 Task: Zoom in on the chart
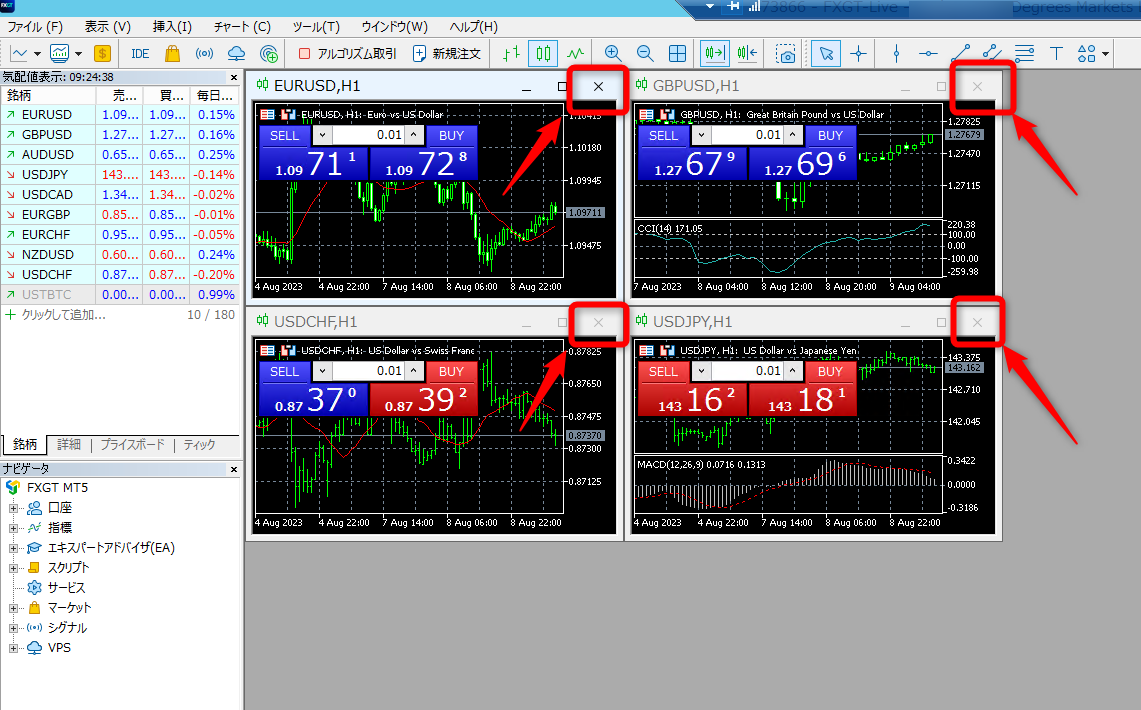tap(613, 54)
